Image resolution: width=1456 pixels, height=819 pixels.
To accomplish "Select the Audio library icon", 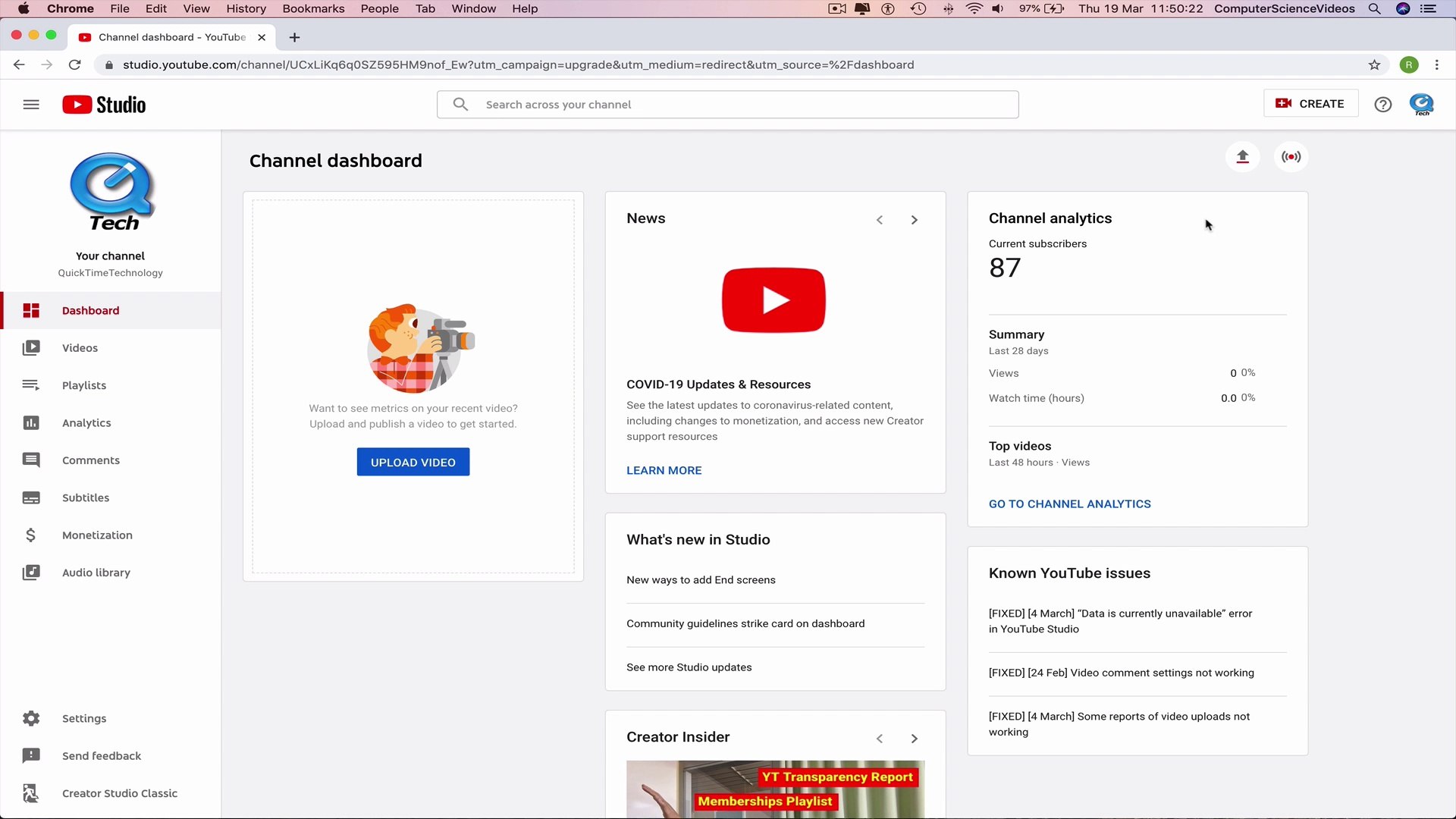I will (31, 573).
